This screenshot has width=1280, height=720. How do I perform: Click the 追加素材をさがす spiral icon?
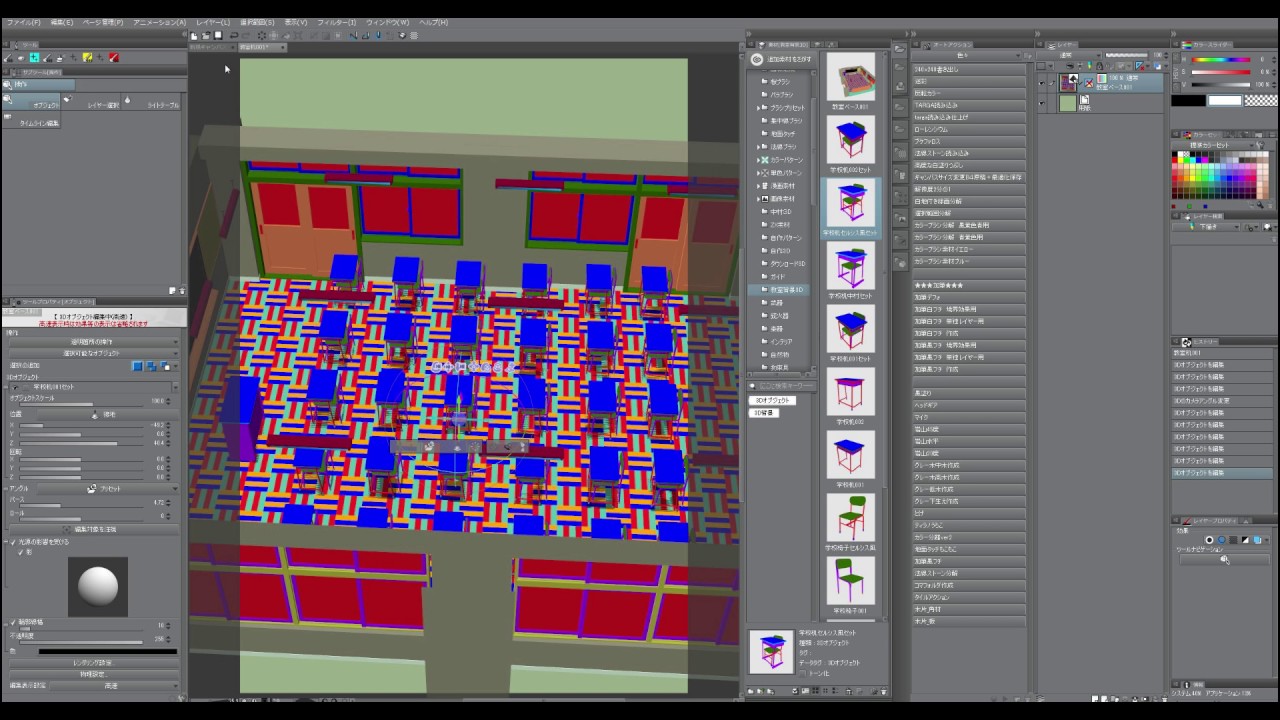click(x=757, y=60)
